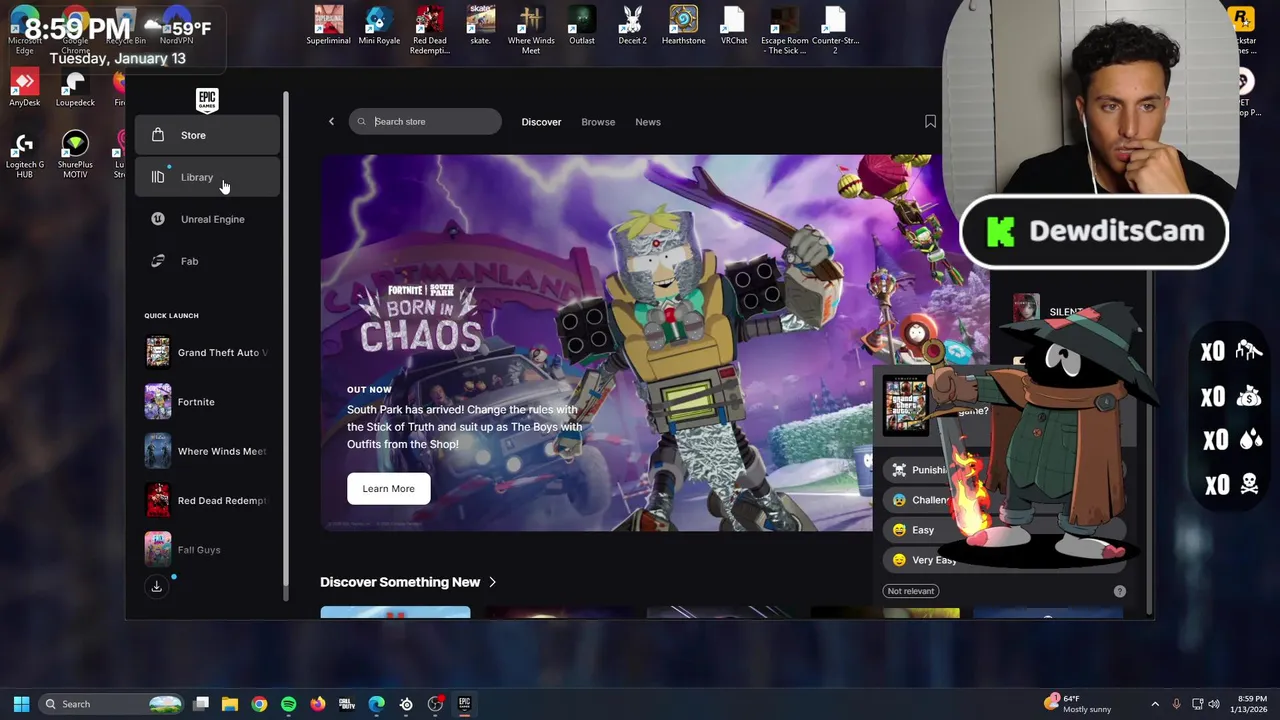
Task: Open the wishlist bookmark icon
Action: tap(930, 122)
